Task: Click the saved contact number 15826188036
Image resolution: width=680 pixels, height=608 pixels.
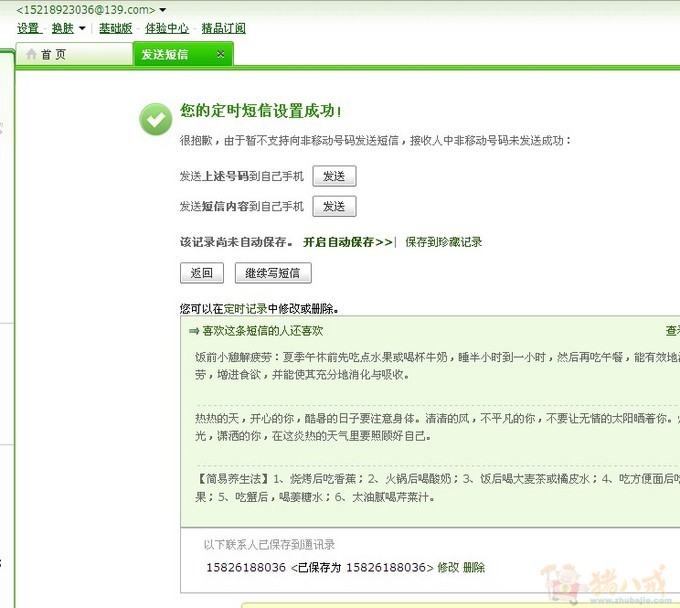Action: [246, 567]
